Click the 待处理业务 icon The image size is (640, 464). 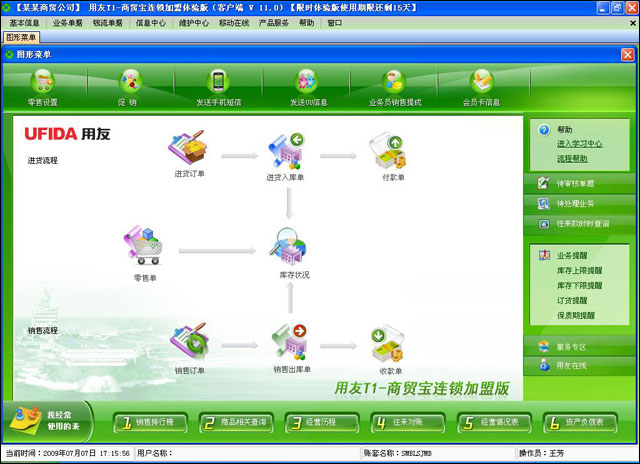543,203
